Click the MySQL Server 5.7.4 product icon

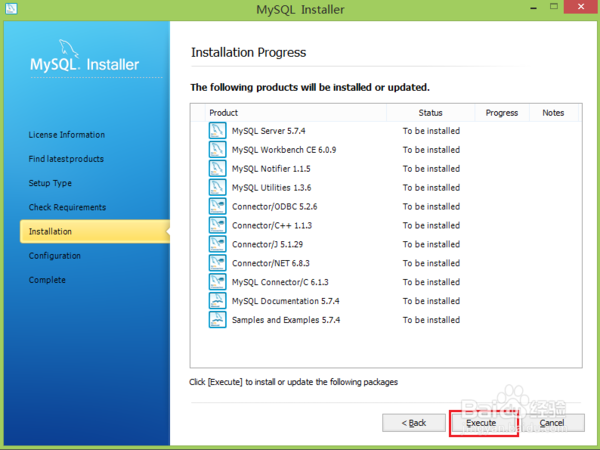tap(217, 130)
